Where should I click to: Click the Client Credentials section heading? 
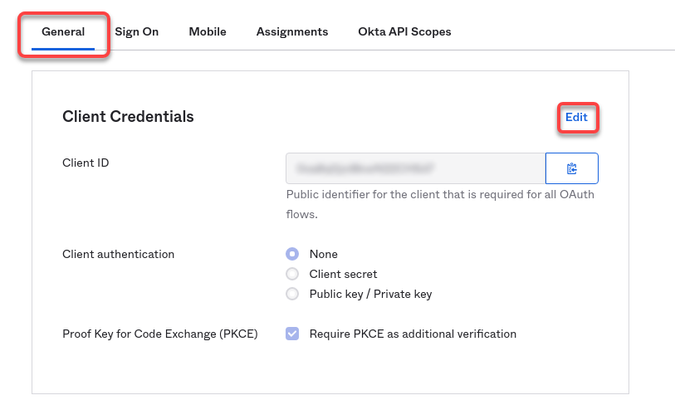128,117
